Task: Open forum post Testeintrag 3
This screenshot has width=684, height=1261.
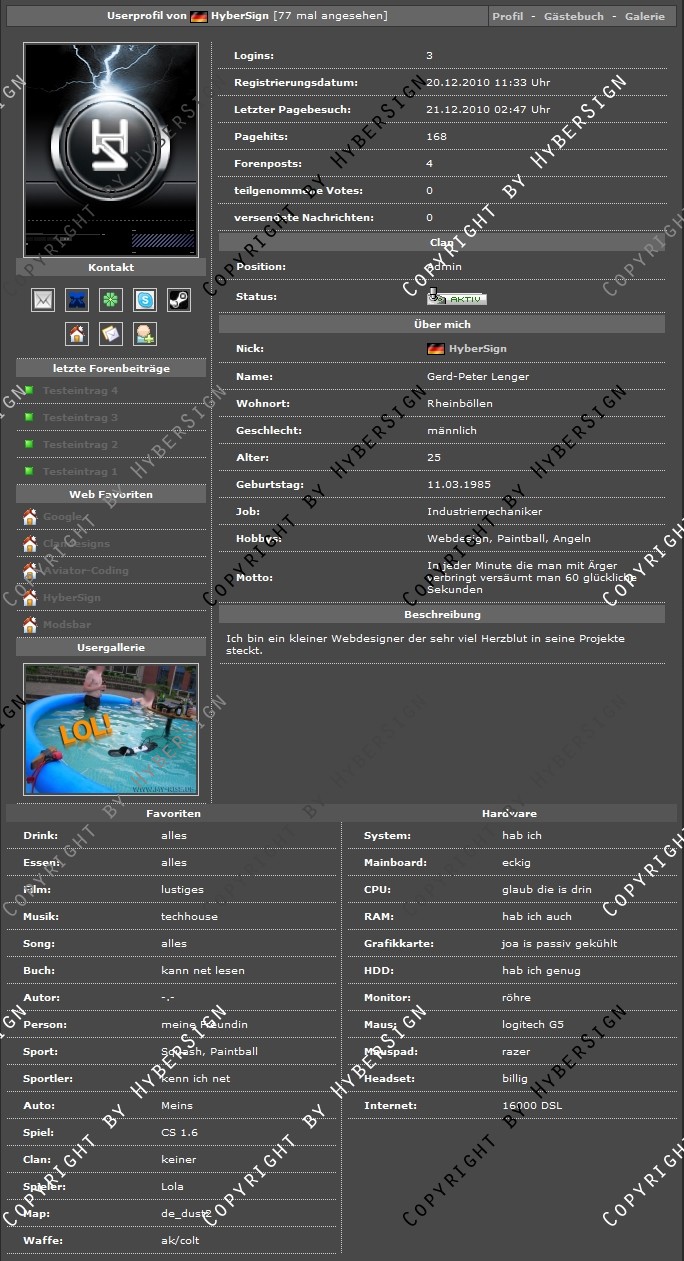Action: point(80,418)
